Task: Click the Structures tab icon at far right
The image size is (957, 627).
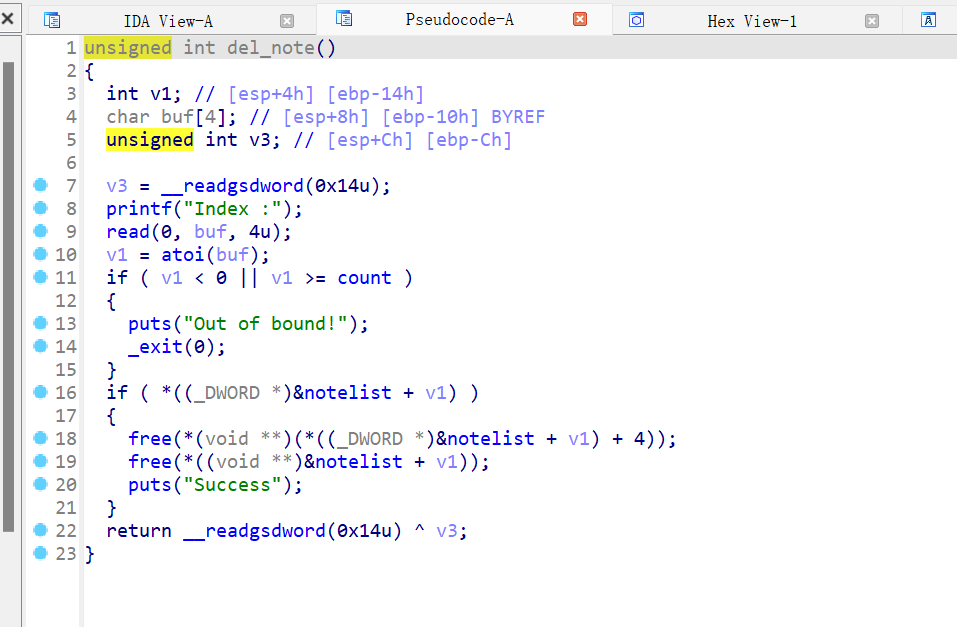Action: click(x=928, y=21)
